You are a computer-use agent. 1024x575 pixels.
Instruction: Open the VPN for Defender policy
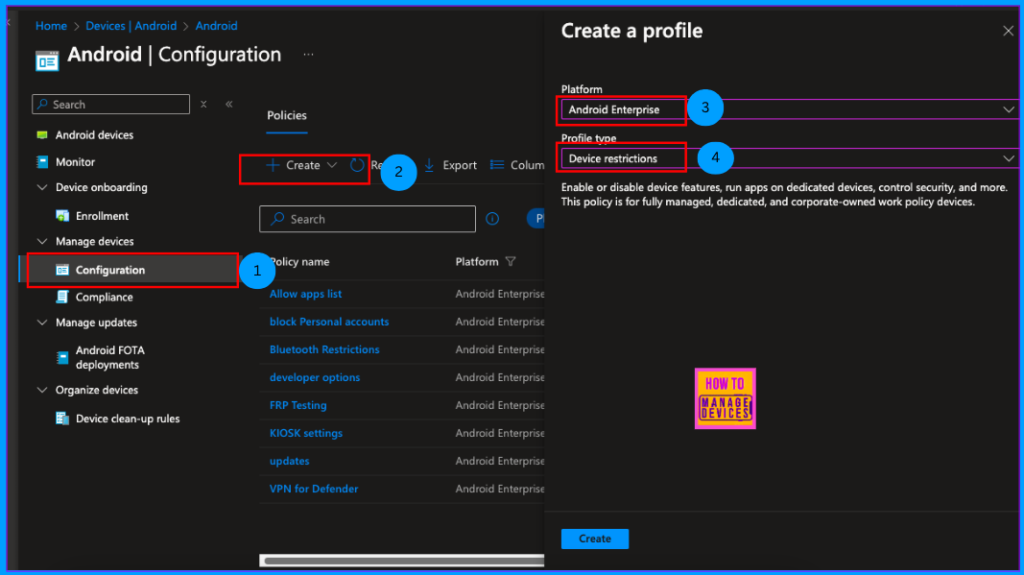(314, 489)
